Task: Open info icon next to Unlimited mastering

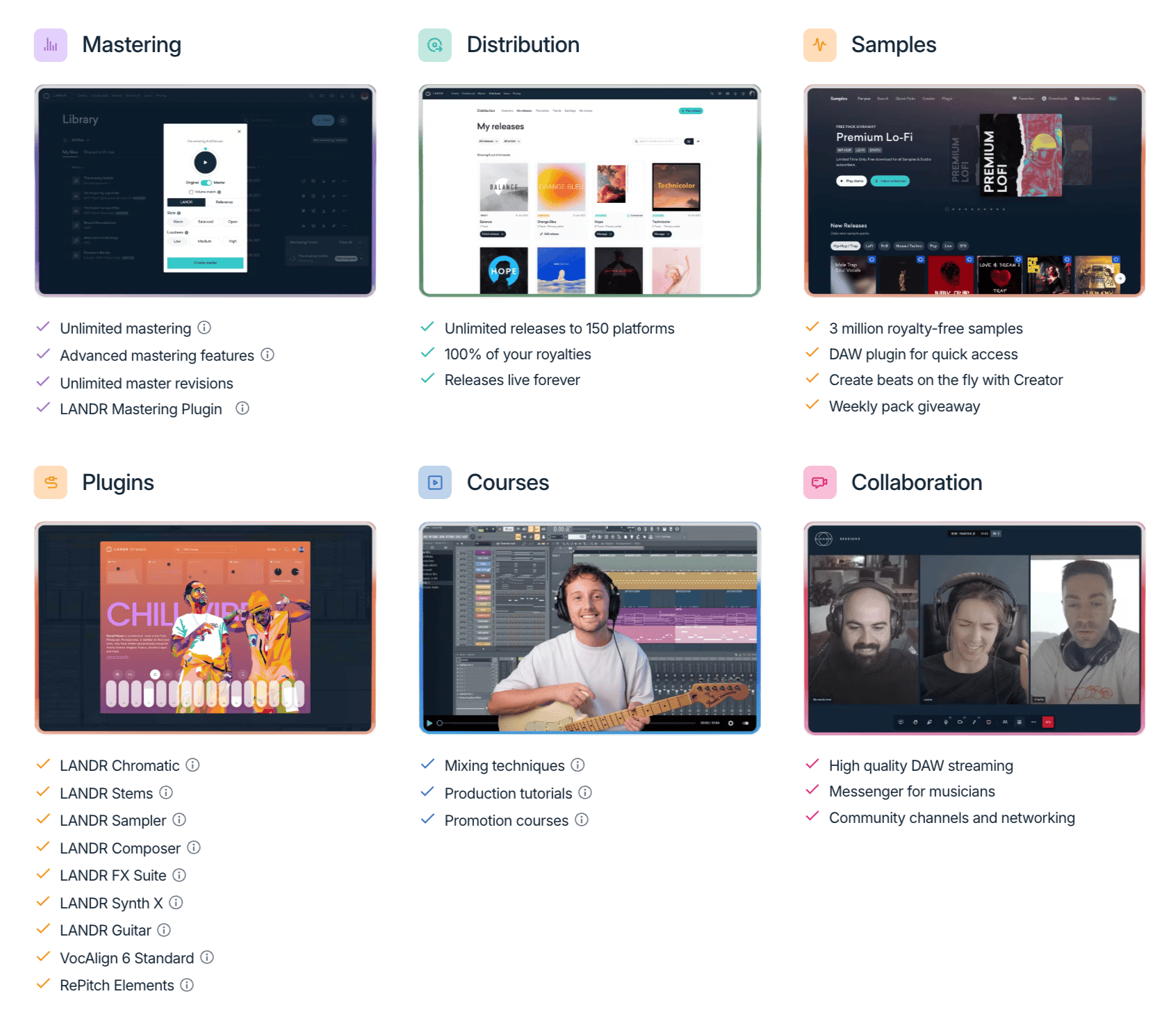Action: [x=204, y=327]
